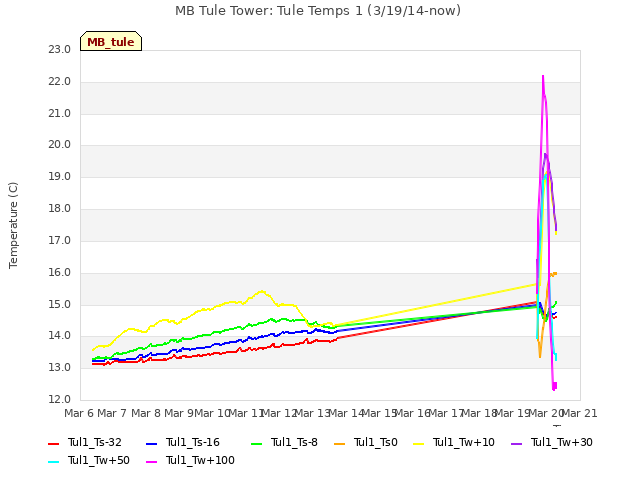
Task: Click the Tul1_Tw+10 legend label
Action: tap(464, 442)
